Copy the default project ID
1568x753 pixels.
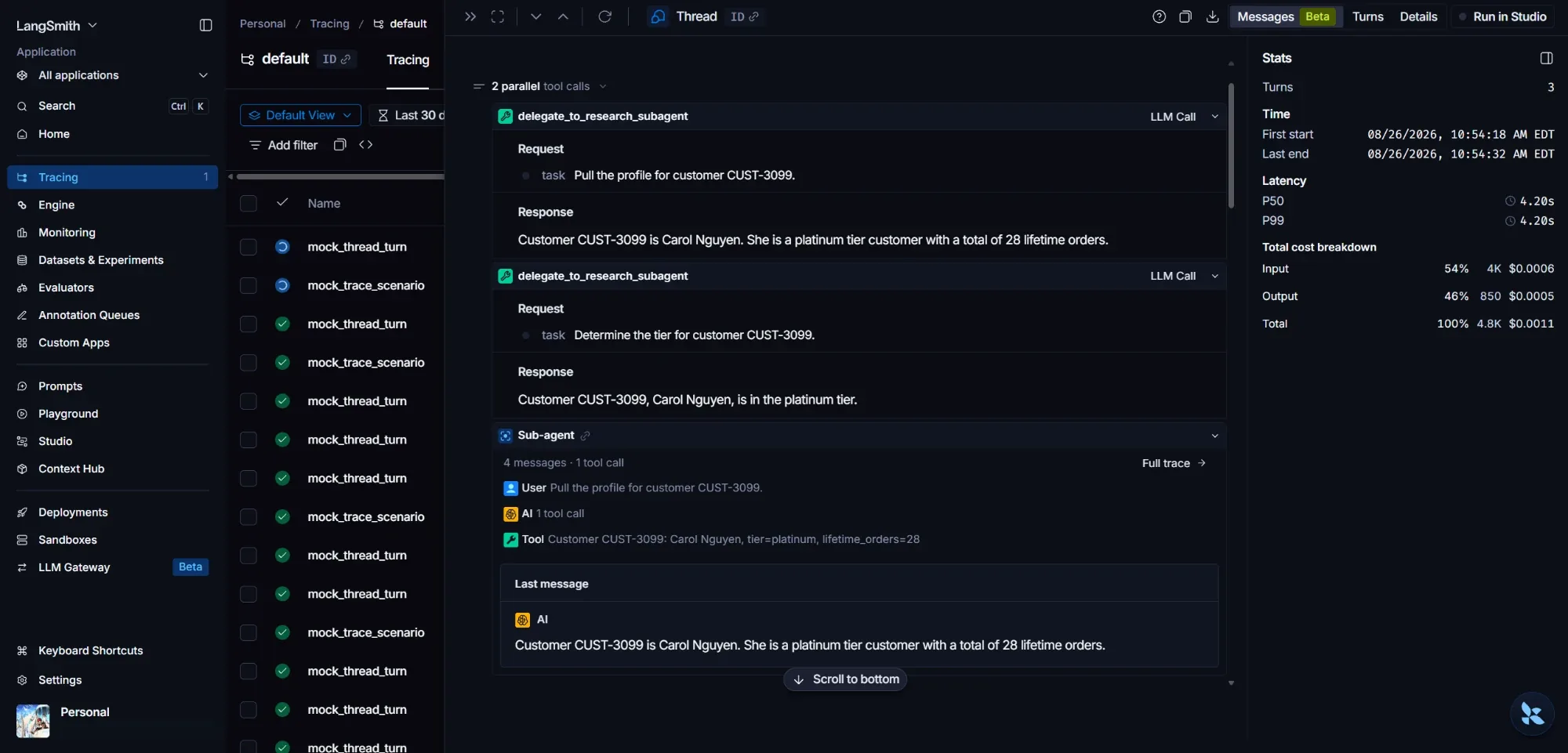(x=337, y=59)
